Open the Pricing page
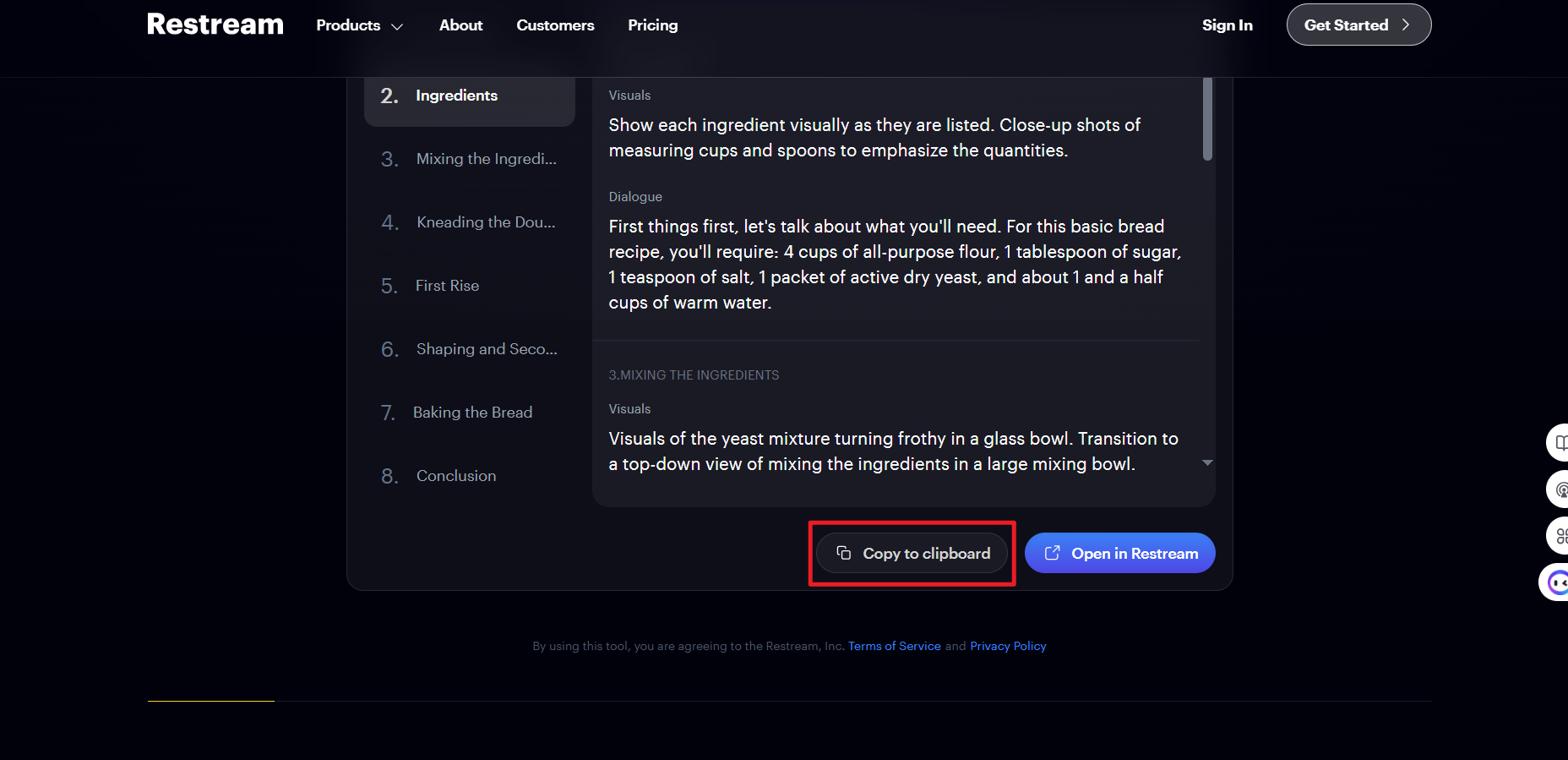 click(x=652, y=25)
